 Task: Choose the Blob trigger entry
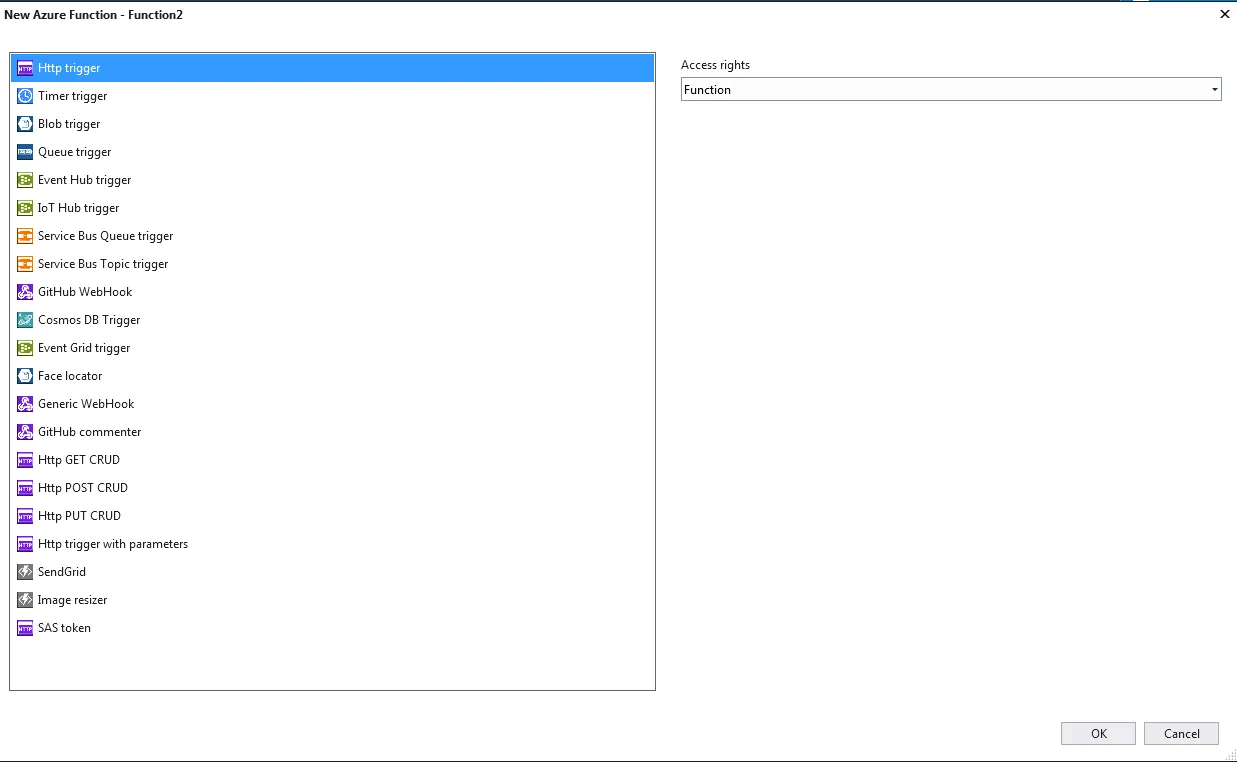[x=69, y=124]
